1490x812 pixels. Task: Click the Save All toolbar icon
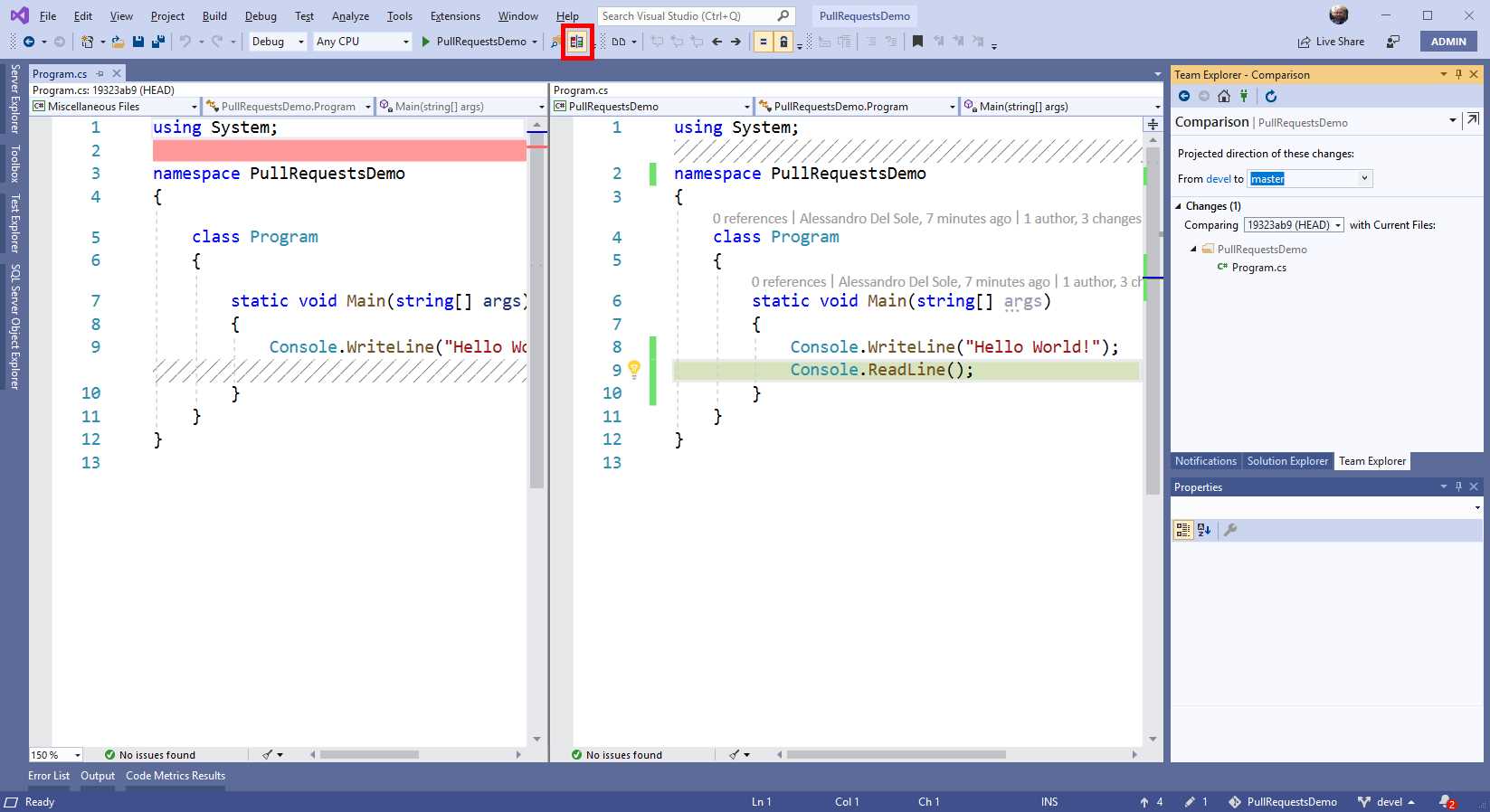point(158,42)
